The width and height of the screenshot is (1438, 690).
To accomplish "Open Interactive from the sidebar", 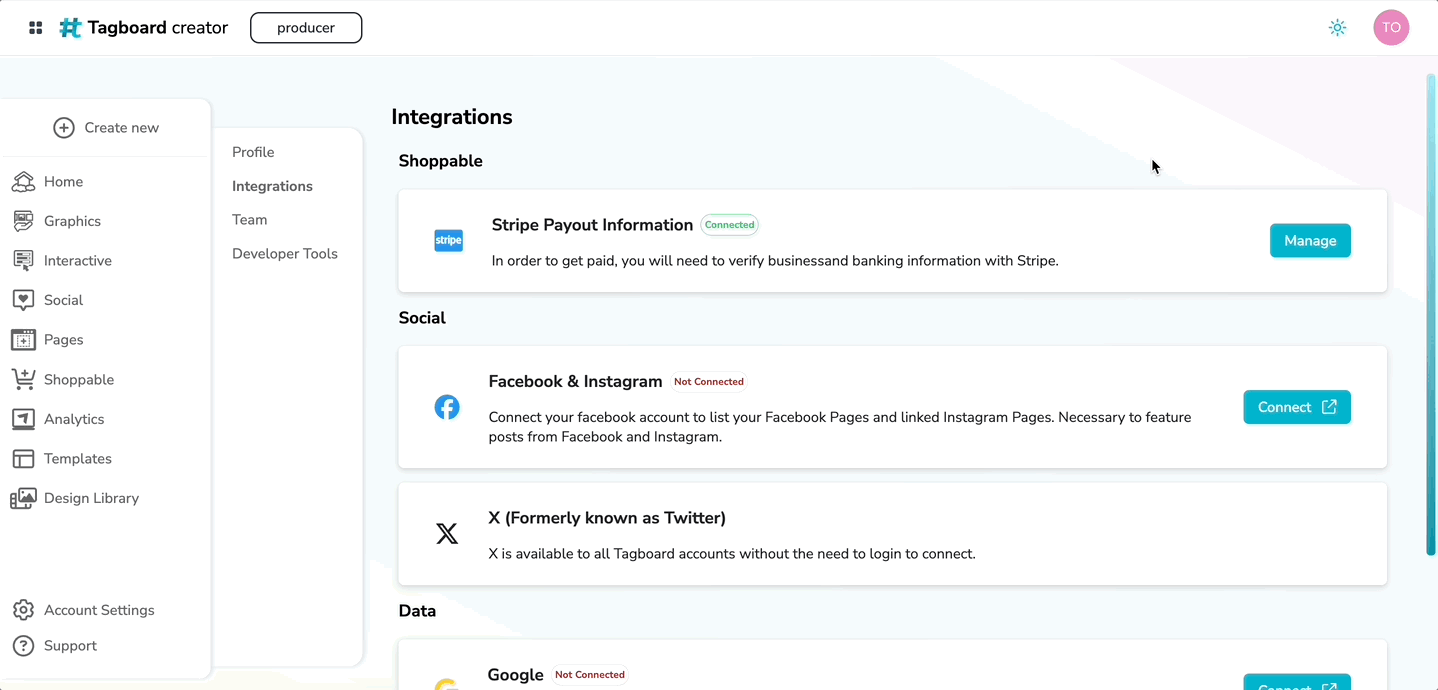I will pyautogui.click(x=78, y=261).
